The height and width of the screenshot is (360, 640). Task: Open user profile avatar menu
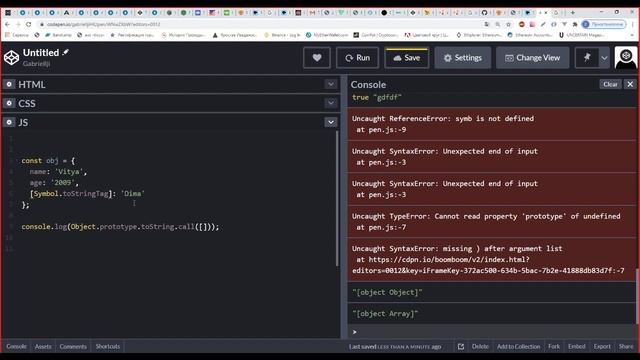pos(626,58)
